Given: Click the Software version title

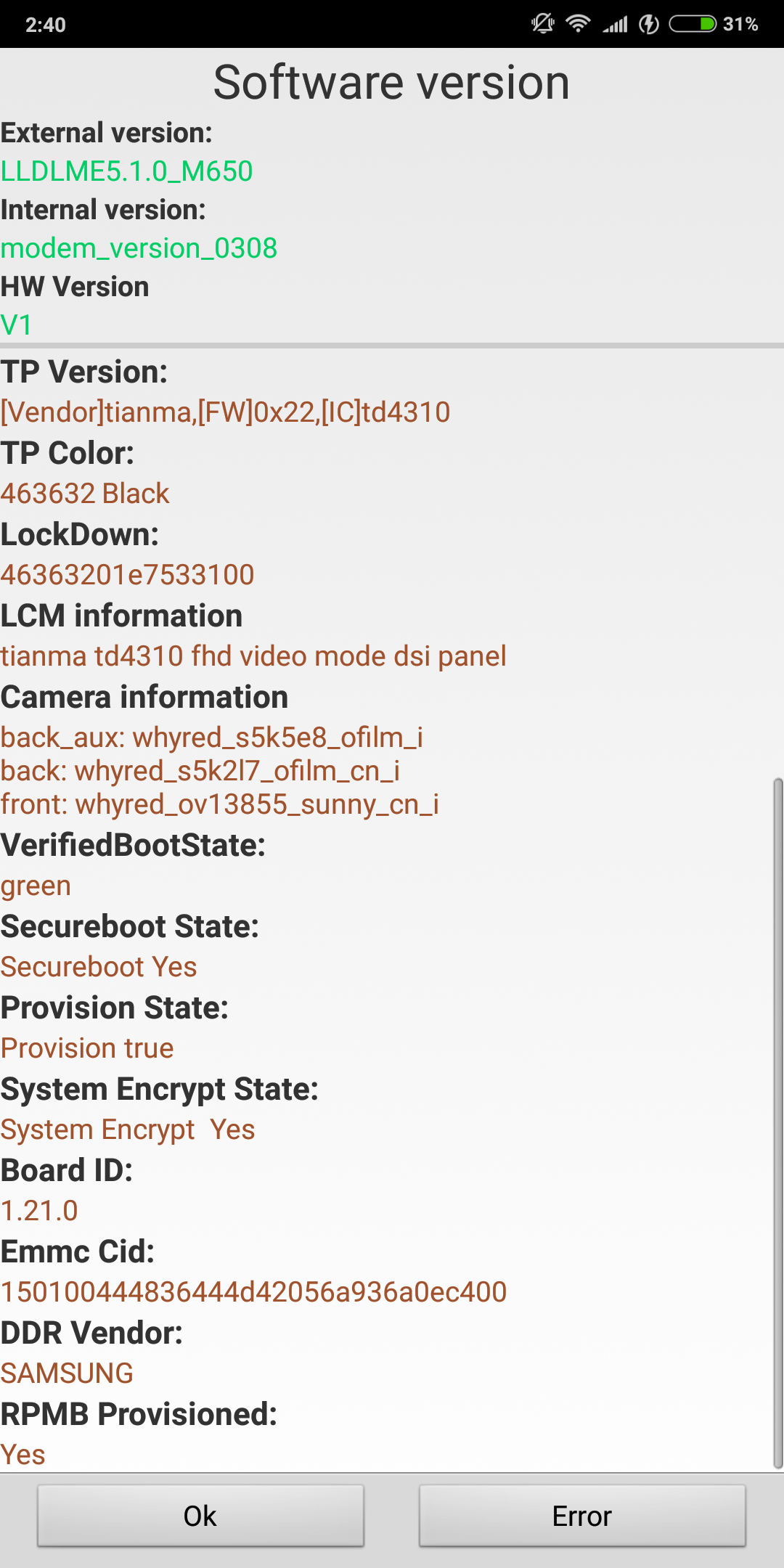Looking at the screenshot, I should tap(391, 82).
